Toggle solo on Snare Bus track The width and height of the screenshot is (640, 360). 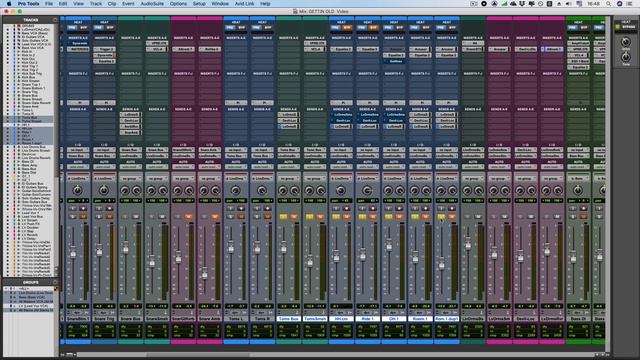pyautogui.click(x=125, y=217)
